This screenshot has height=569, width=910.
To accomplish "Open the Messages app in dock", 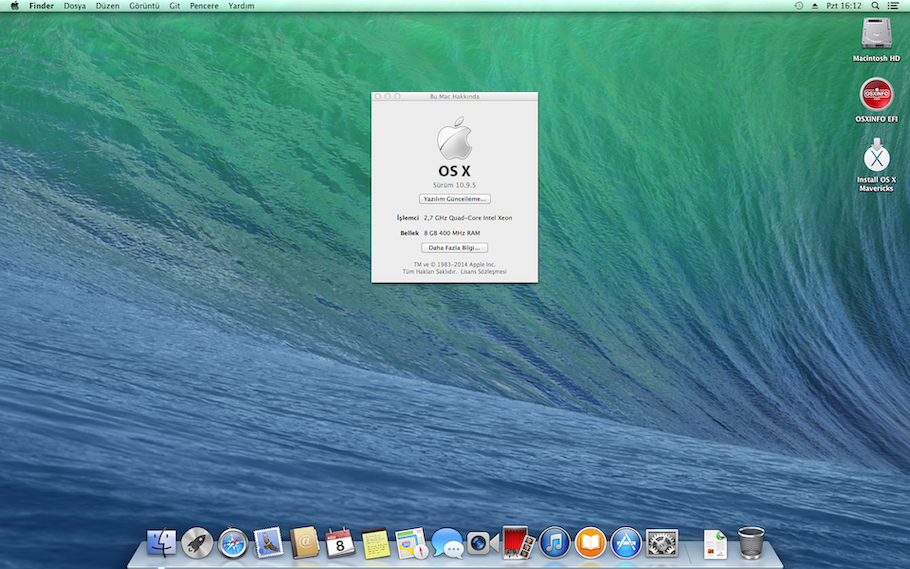I will [447, 543].
